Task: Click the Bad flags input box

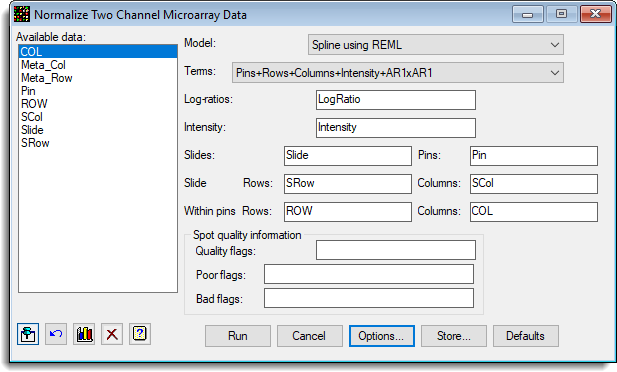Action: (x=369, y=298)
